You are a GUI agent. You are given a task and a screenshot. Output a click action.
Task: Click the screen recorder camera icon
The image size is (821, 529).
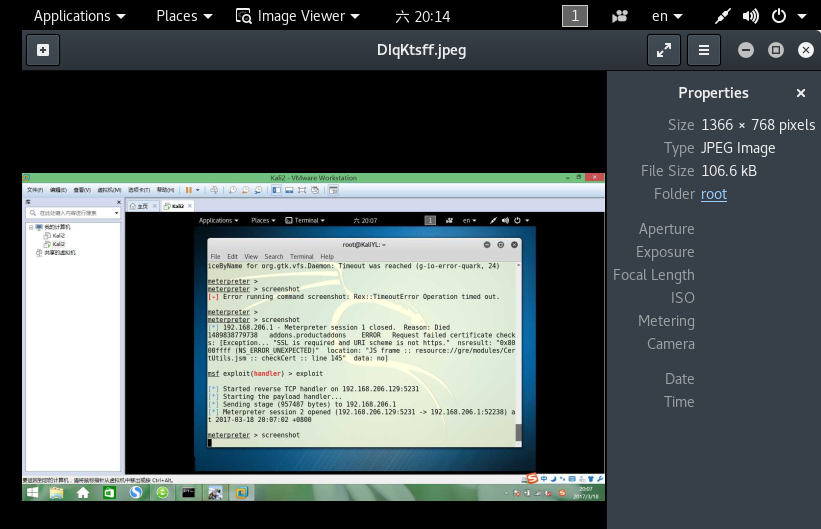pos(620,16)
